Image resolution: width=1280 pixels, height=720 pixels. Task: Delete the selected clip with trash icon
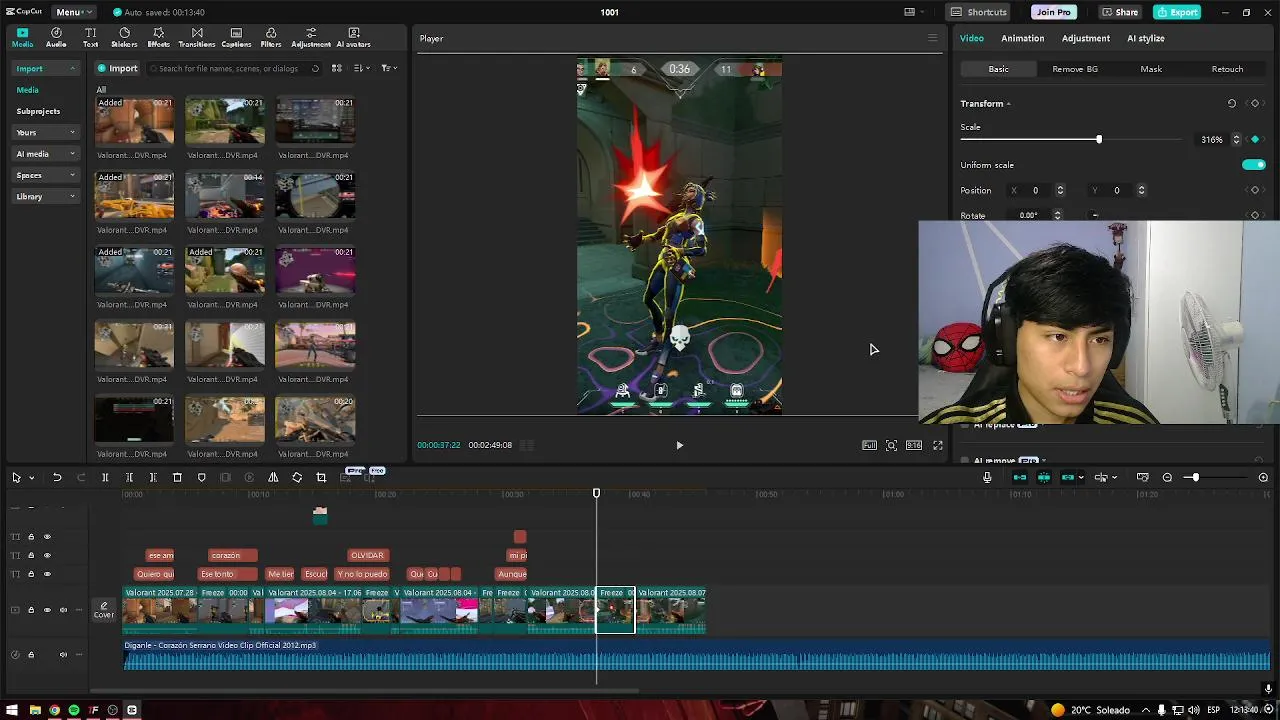pos(177,478)
